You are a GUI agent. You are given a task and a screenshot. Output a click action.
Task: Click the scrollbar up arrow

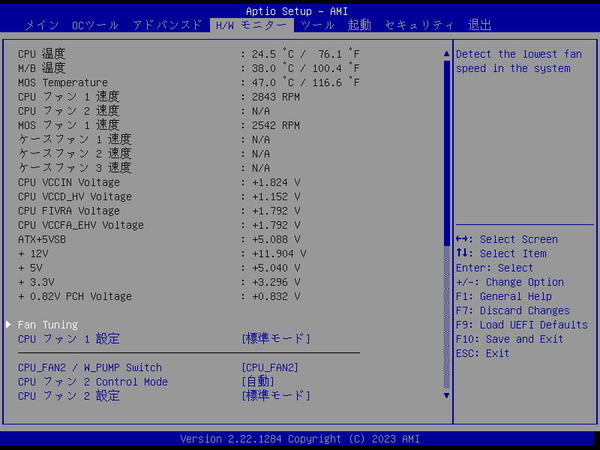coord(446,54)
